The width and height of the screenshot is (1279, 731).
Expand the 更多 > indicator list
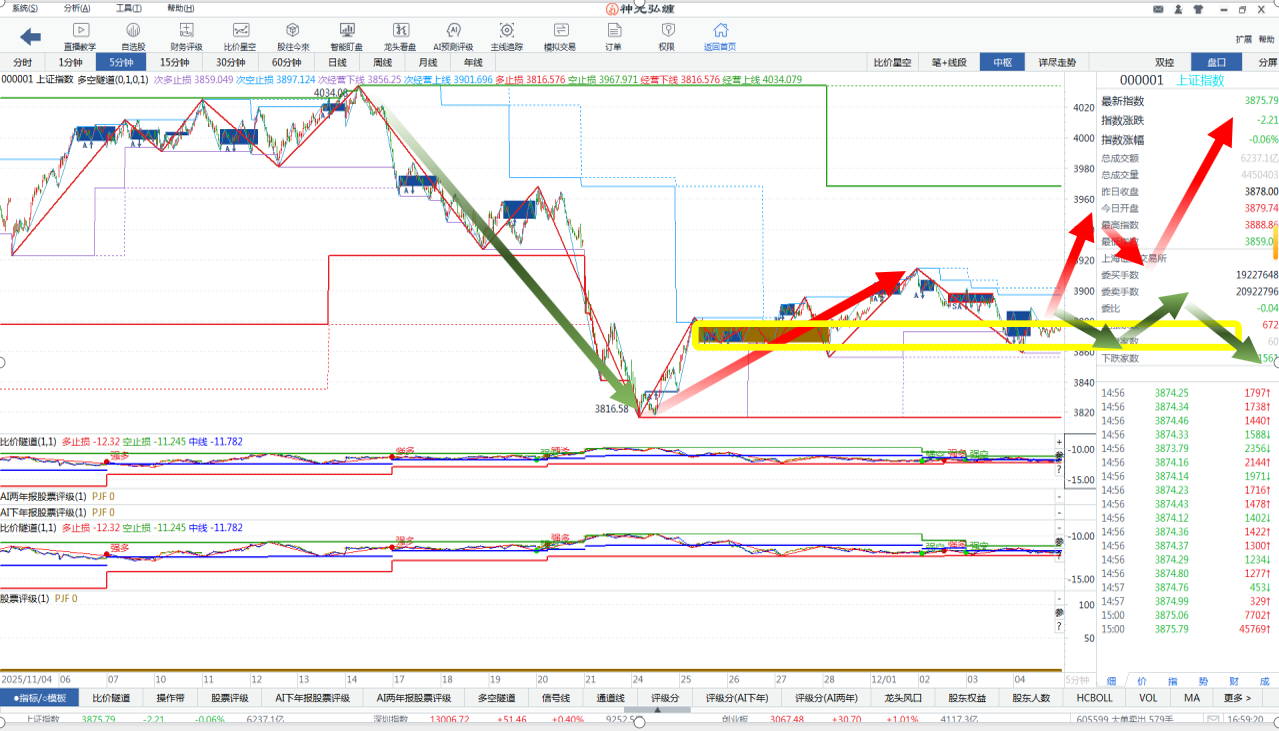click(x=1237, y=698)
